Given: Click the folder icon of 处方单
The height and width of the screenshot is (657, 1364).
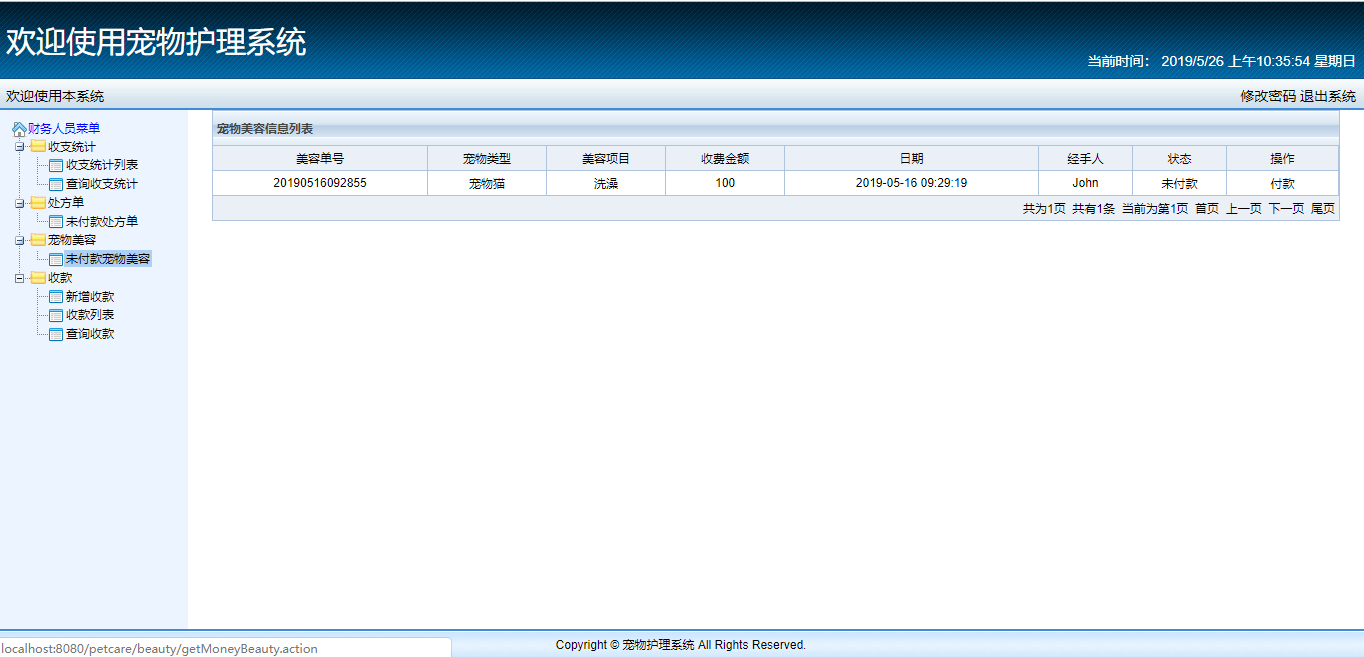Looking at the screenshot, I should coord(38,203).
